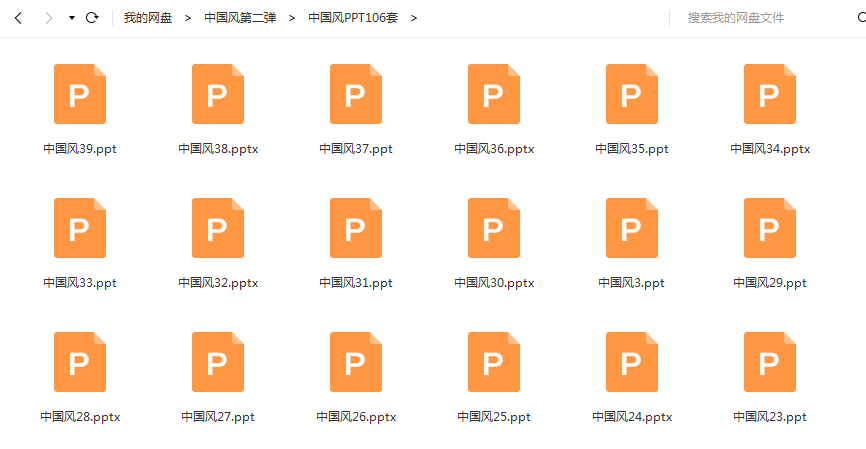866x449 pixels.
Task: Click the file name 中国风36.pptx
Action: pyautogui.click(x=494, y=149)
